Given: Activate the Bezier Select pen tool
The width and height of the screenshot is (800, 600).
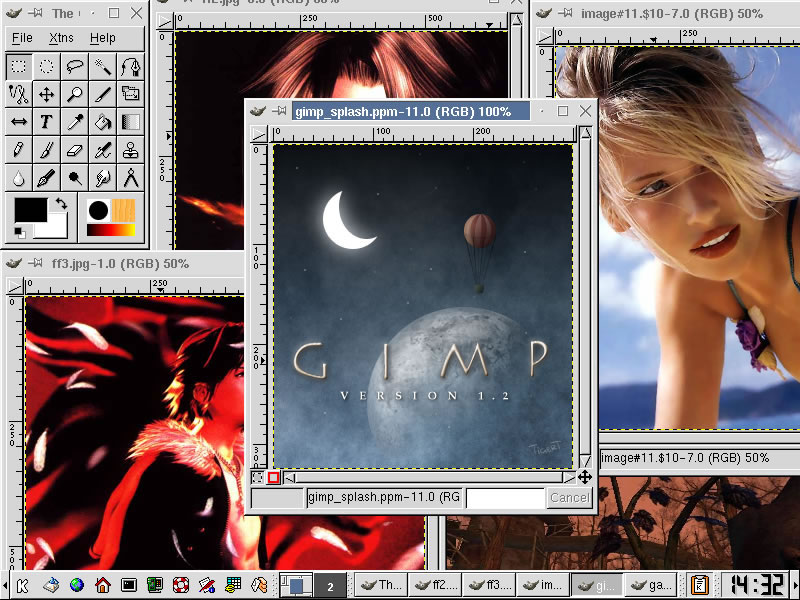Looking at the screenshot, I should pos(131,67).
